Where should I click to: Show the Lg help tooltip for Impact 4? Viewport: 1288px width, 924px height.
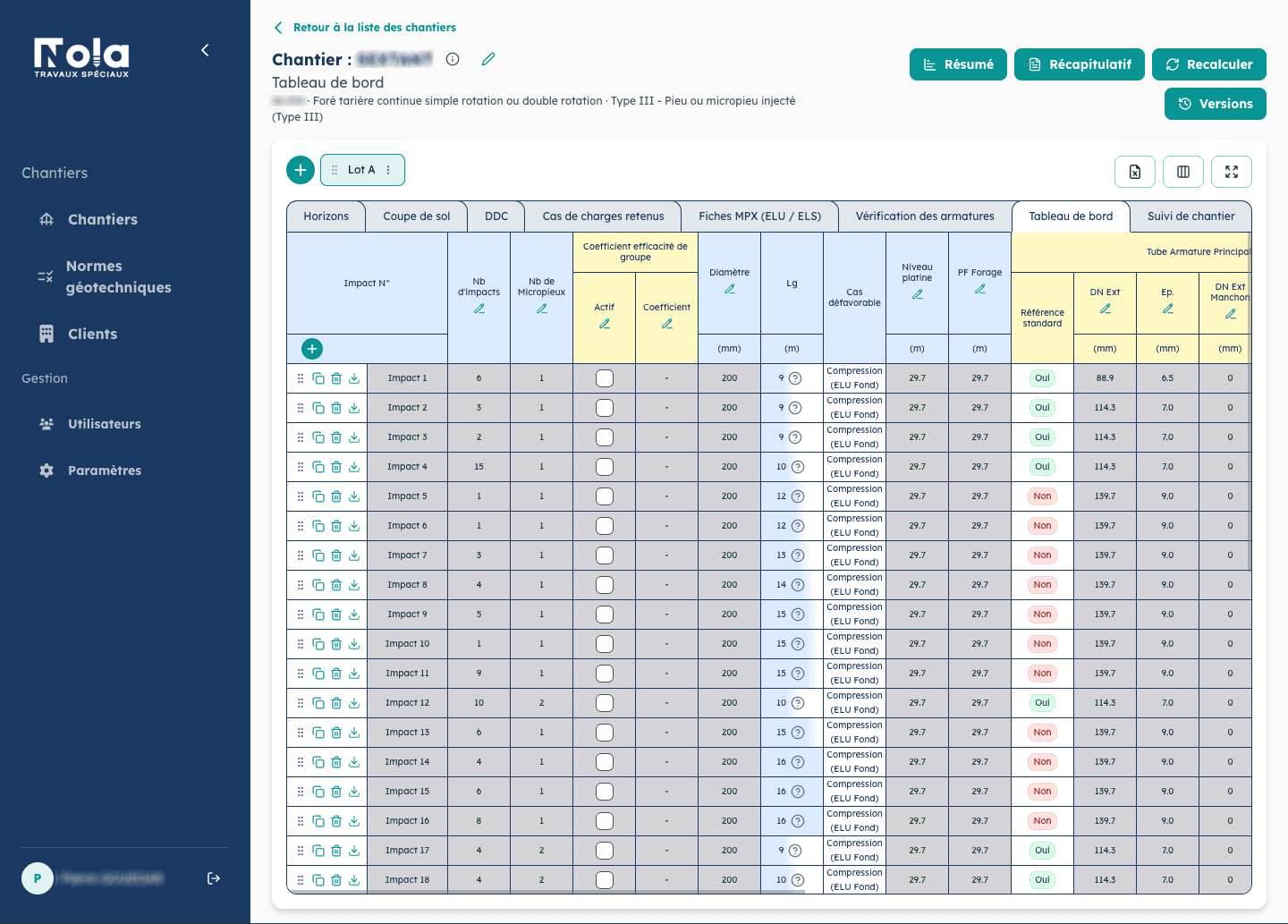coord(798,467)
